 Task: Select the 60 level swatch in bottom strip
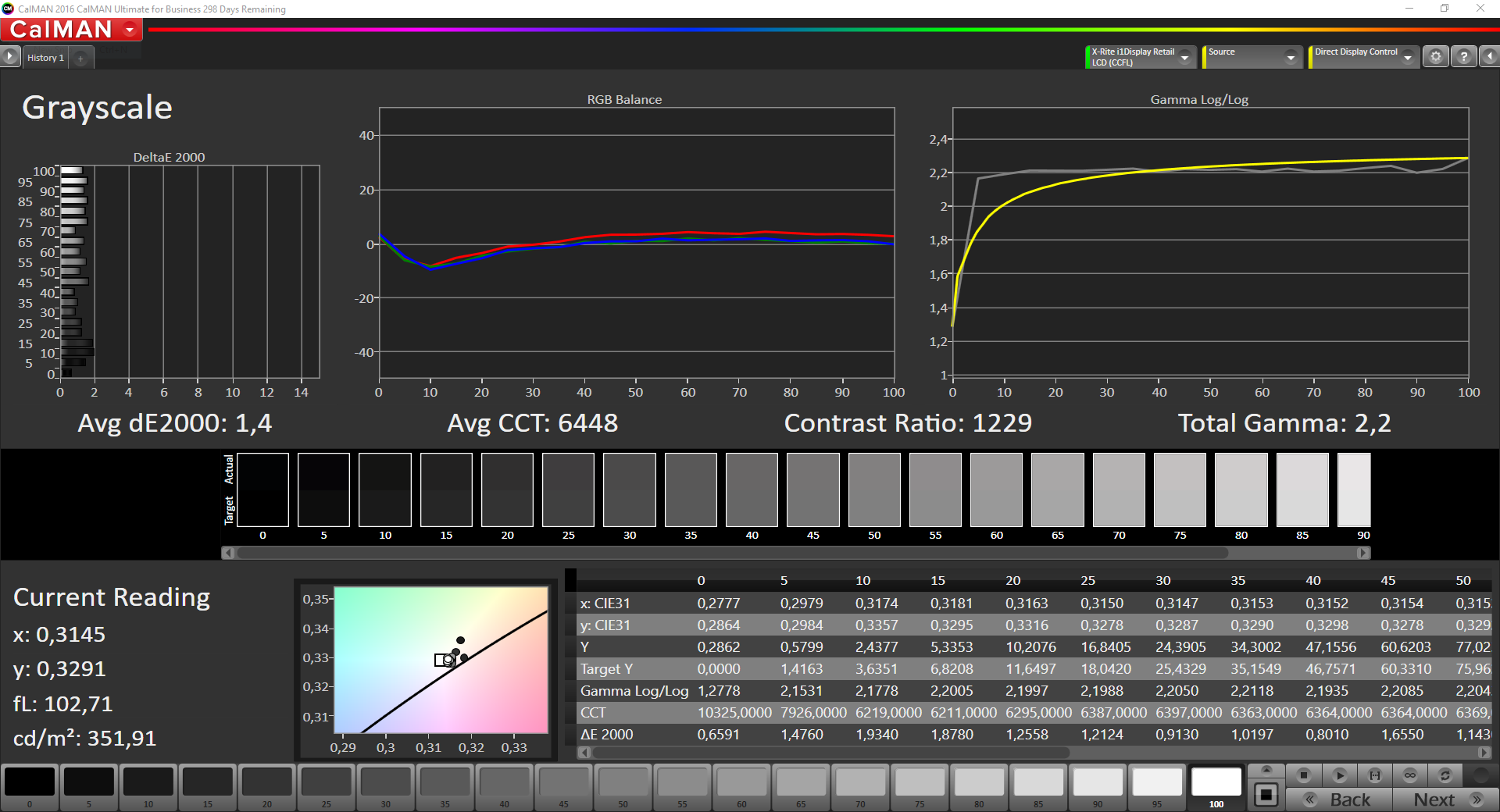742,787
